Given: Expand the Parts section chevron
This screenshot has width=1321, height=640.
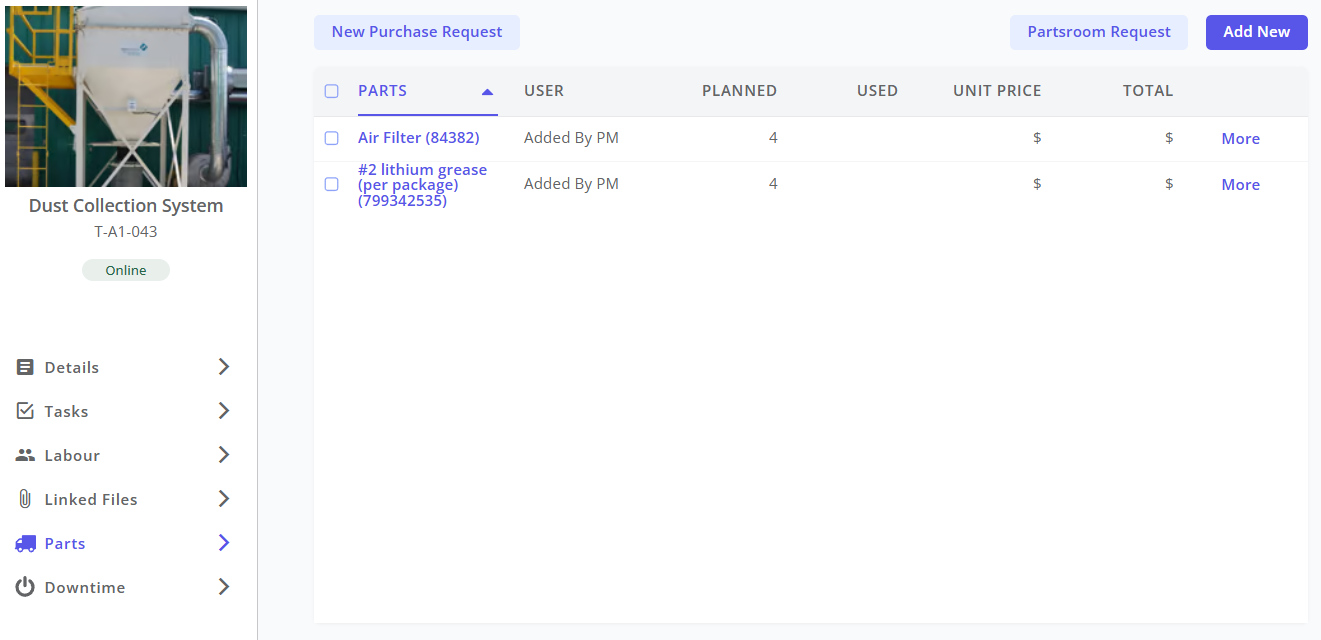Looking at the screenshot, I should point(224,543).
